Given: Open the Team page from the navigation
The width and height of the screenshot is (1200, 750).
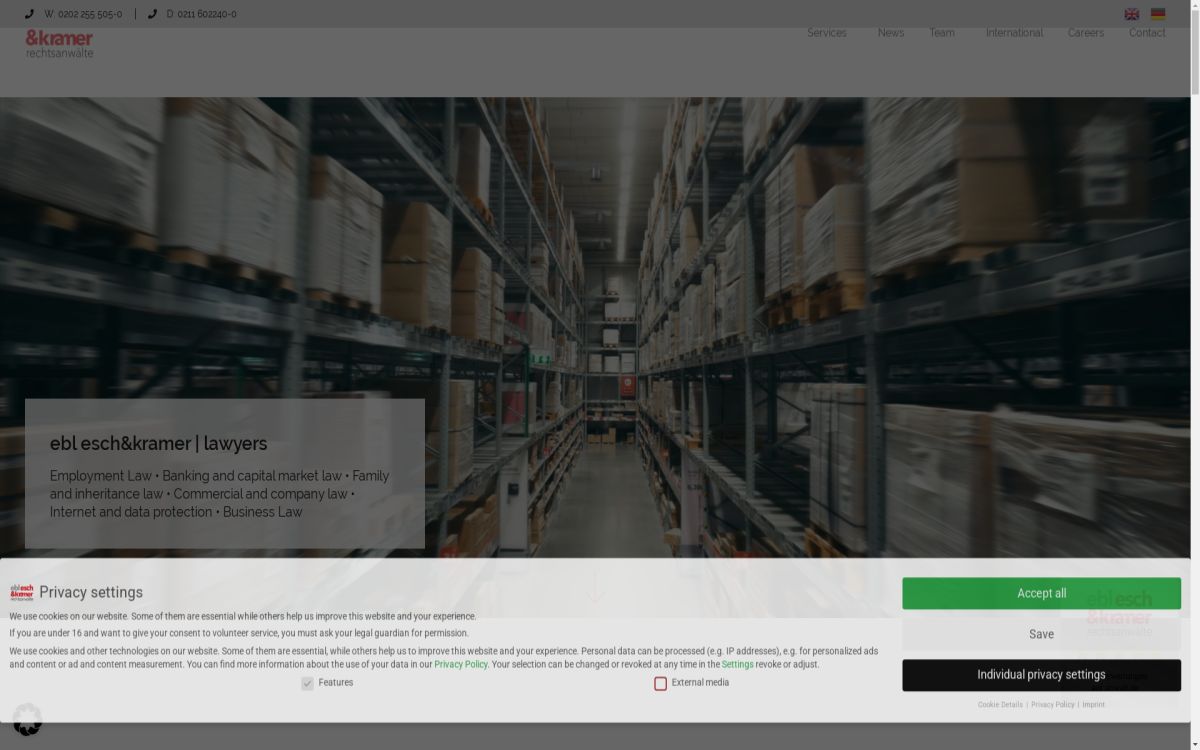Looking at the screenshot, I should click(x=942, y=32).
